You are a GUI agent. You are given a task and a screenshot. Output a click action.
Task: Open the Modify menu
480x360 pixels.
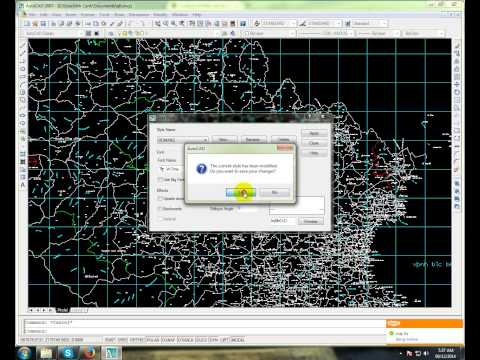160,15
